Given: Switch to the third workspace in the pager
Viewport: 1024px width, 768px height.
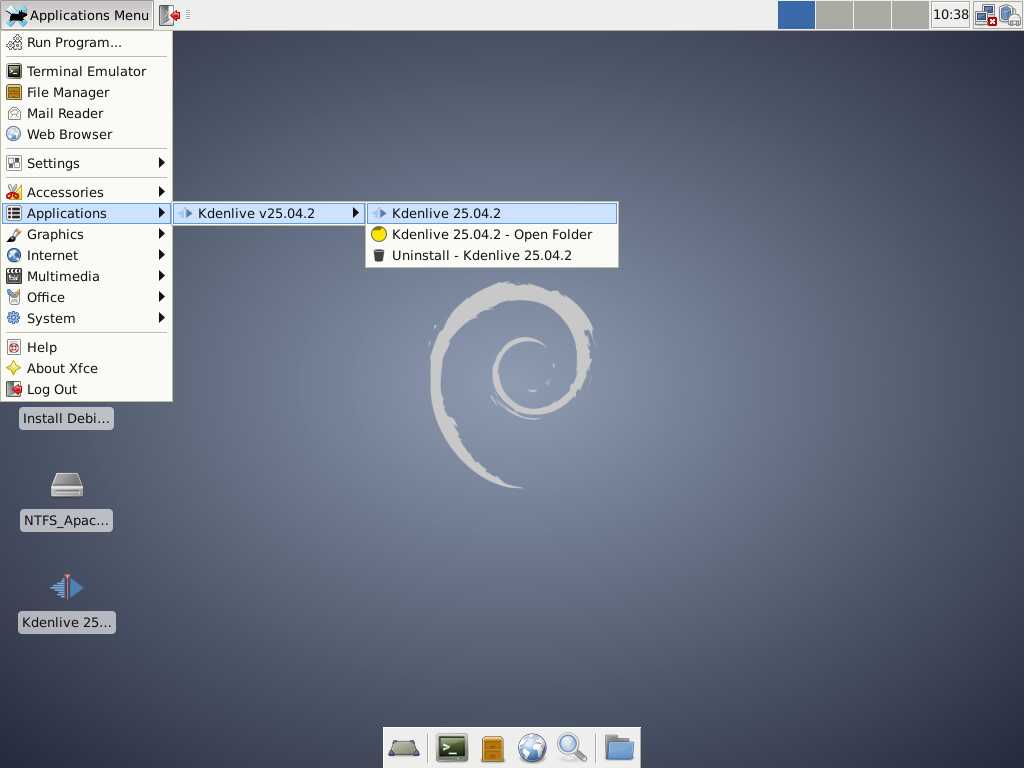Looking at the screenshot, I should click(872, 14).
